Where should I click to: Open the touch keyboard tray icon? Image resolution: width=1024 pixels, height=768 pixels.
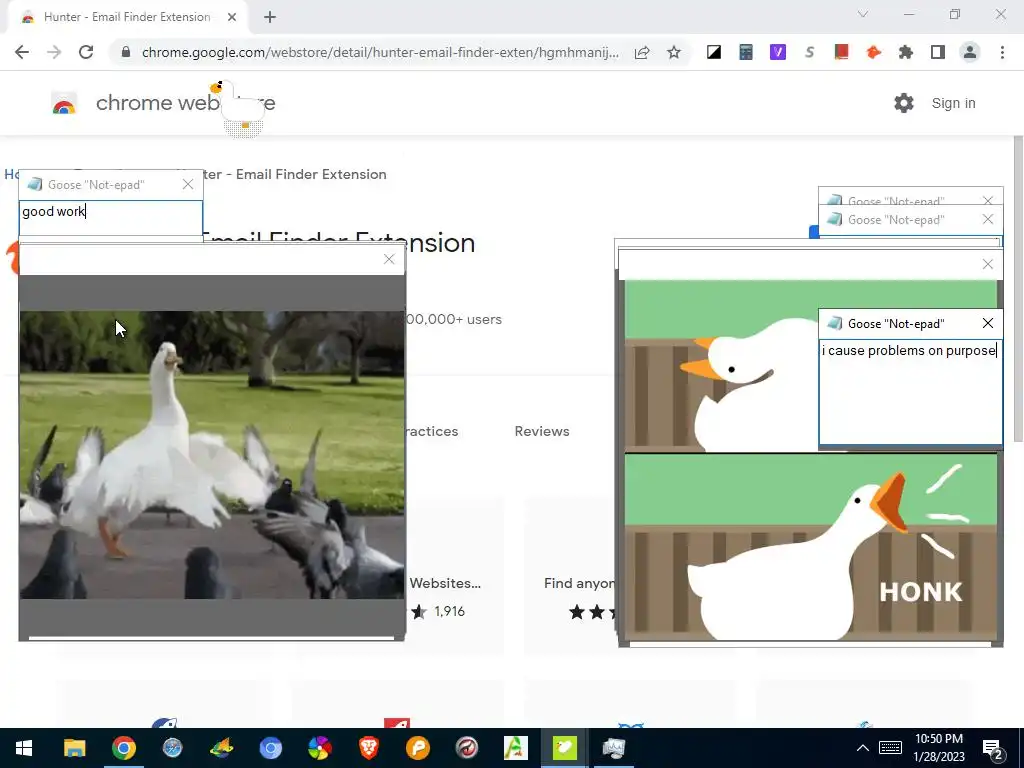click(x=890, y=748)
